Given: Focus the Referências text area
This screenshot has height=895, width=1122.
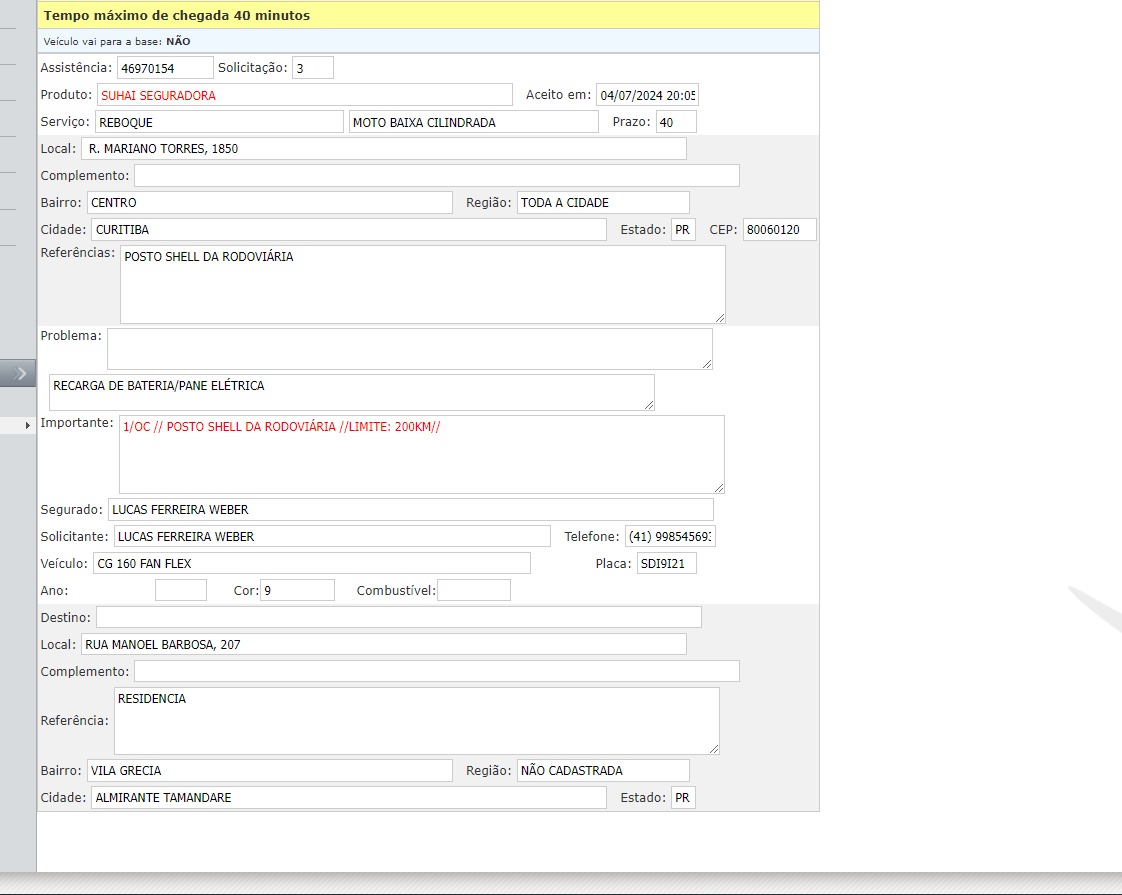Looking at the screenshot, I should [x=422, y=284].
